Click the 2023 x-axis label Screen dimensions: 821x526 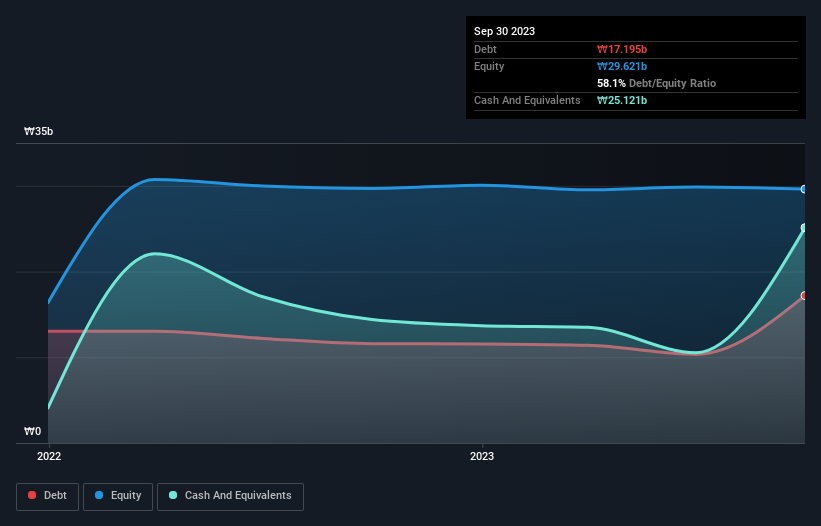point(482,456)
